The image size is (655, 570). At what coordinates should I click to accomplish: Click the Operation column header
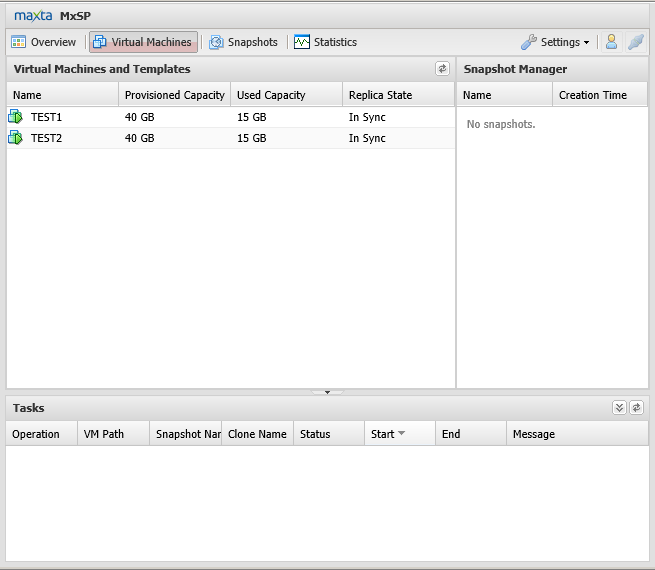[42, 434]
